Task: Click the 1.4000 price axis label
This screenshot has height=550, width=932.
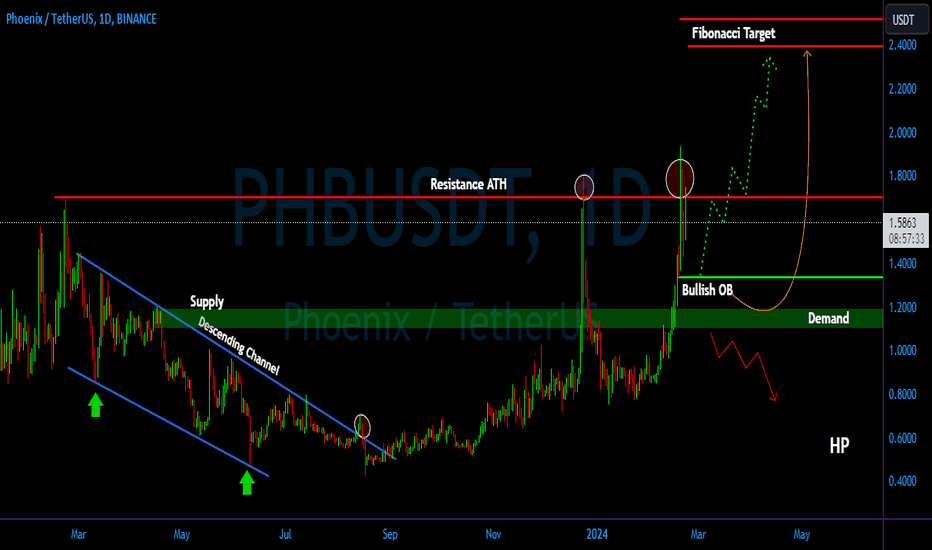Action: (902, 263)
